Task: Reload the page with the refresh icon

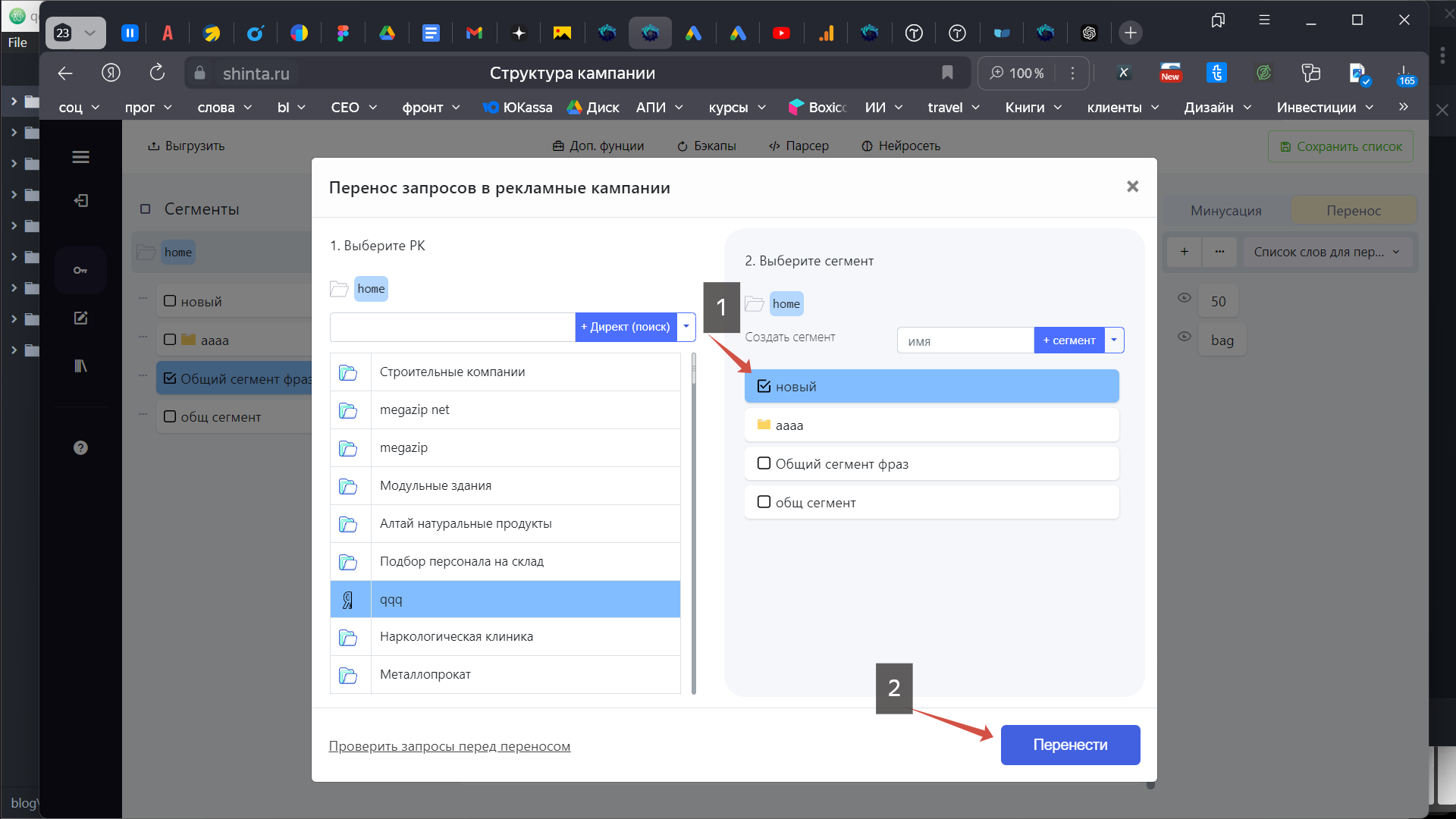Action: click(157, 73)
